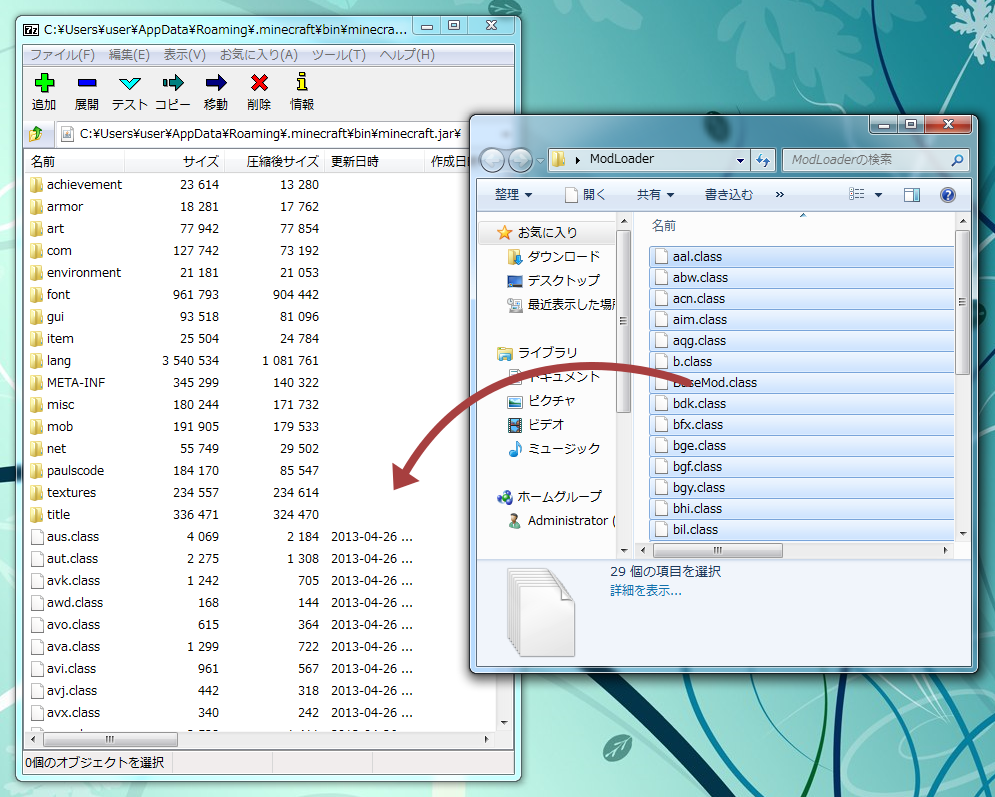Open the Organize (整理) dropdown in Explorer
Image resolution: width=995 pixels, height=797 pixels.
(x=513, y=195)
